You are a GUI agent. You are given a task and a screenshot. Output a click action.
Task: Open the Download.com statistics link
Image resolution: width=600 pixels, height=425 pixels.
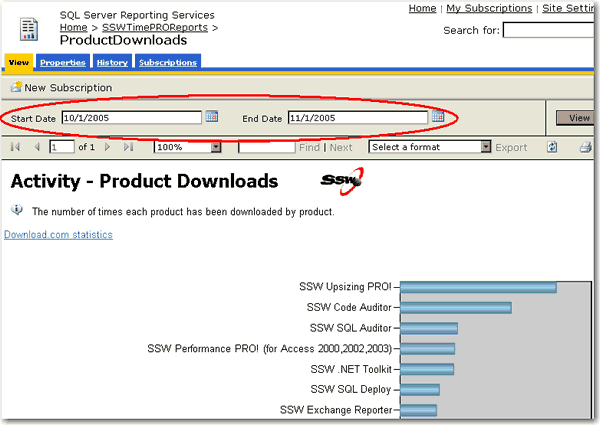(58, 235)
